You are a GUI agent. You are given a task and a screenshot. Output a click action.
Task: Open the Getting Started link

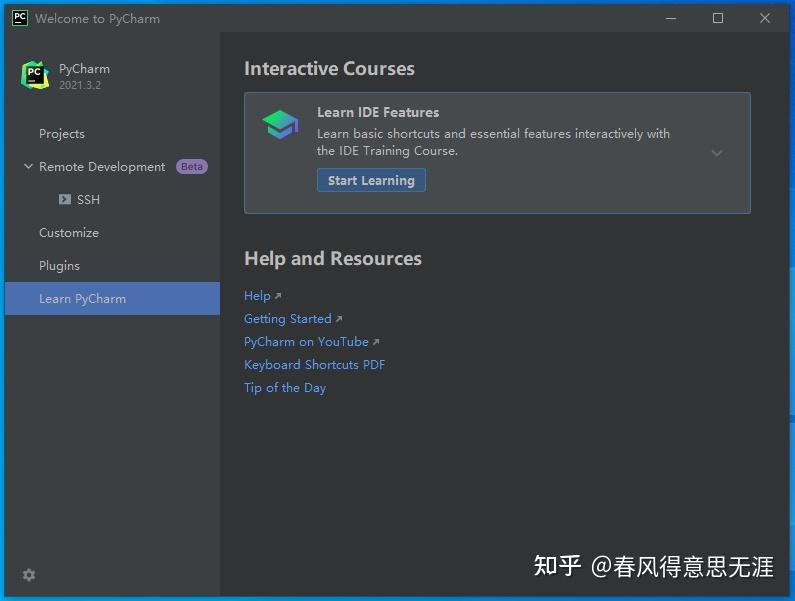click(x=287, y=319)
